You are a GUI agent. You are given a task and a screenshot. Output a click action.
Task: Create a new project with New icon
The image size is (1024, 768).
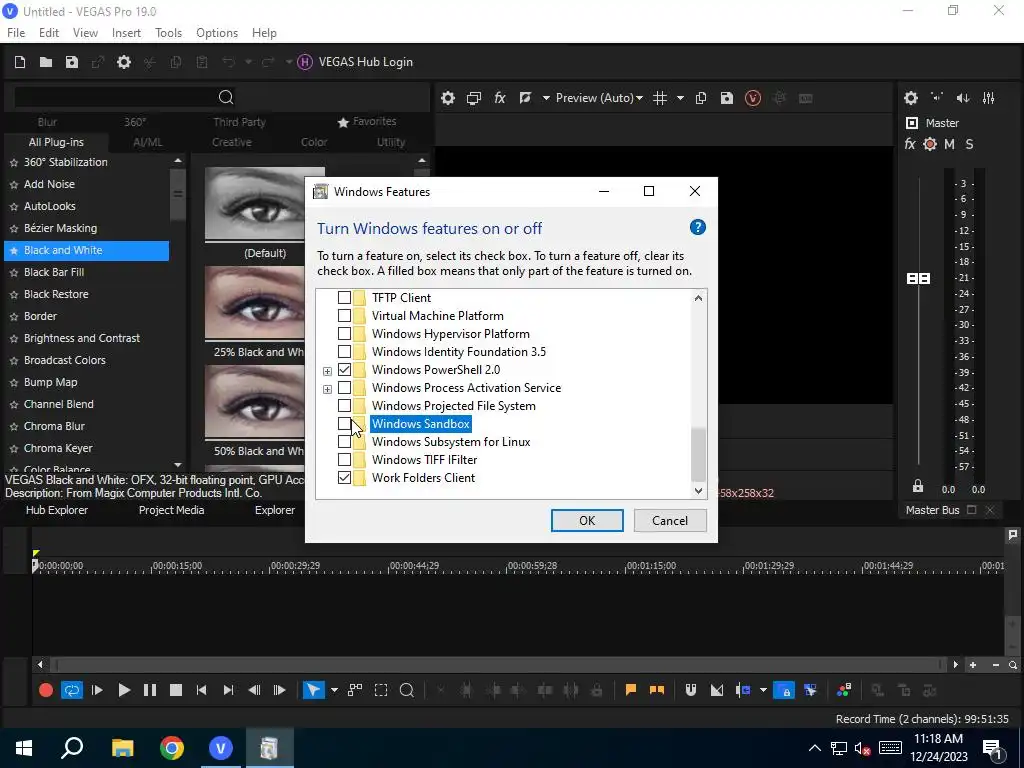click(20, 62)
